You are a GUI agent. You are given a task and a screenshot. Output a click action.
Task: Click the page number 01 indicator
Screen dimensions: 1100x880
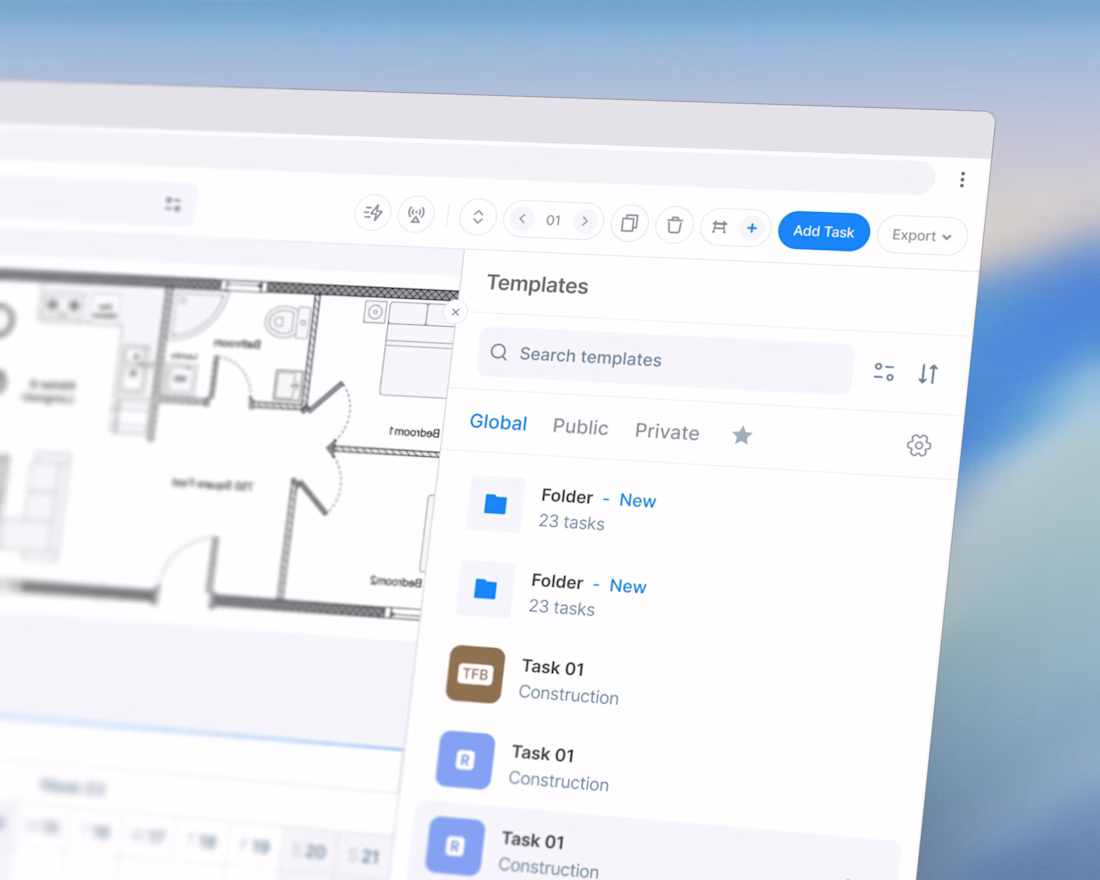[x=554, y=220]
